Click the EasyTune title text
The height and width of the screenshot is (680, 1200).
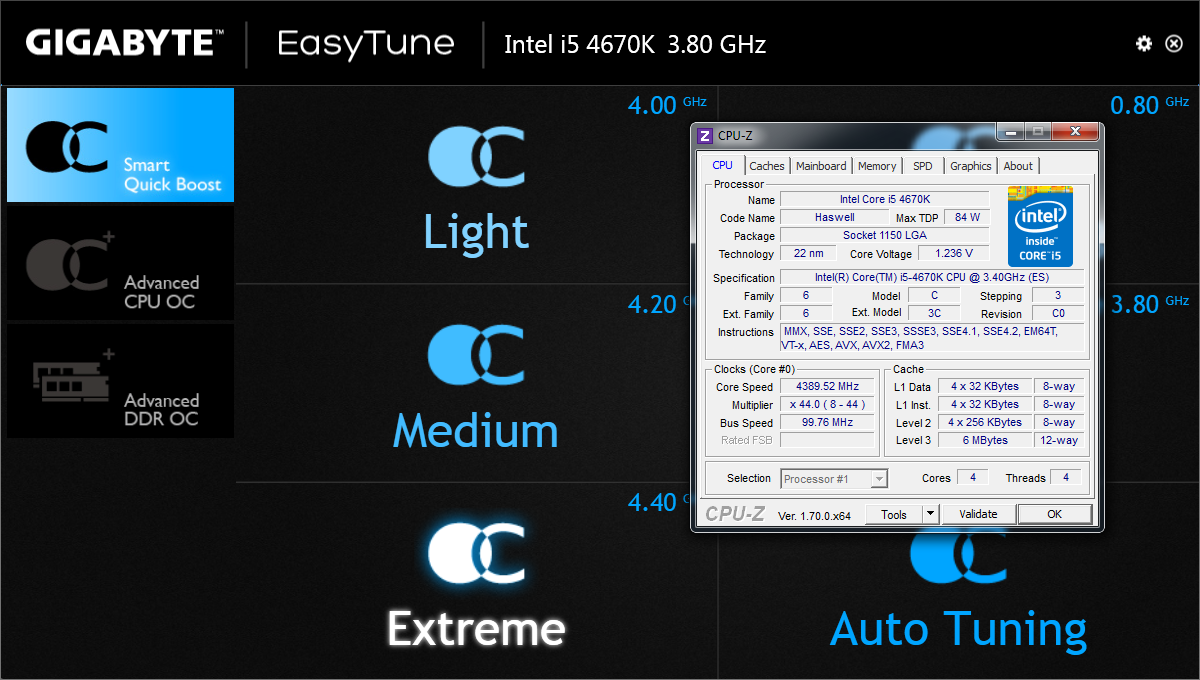(x=366, y=44)
